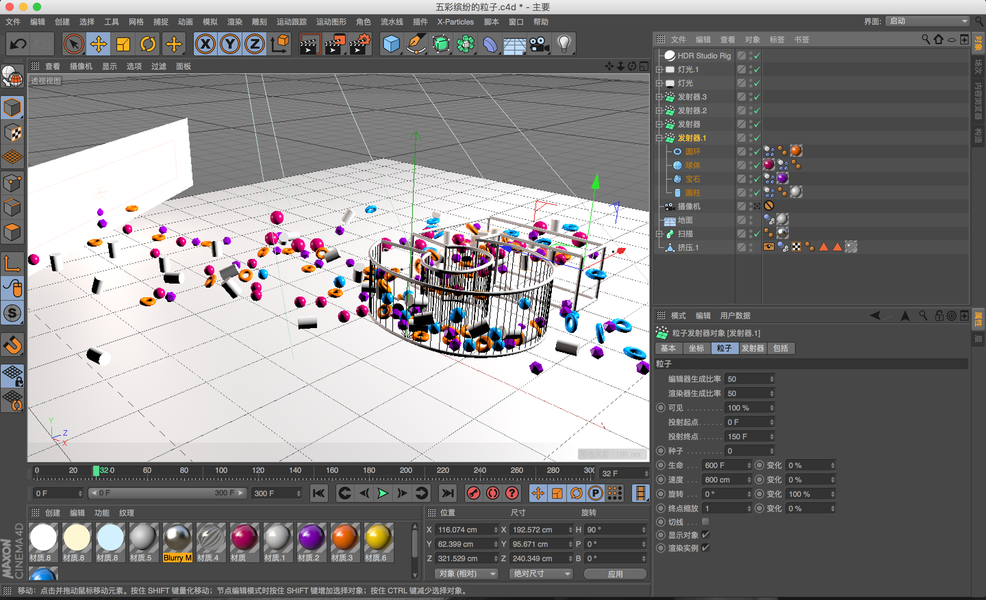Open Render Settings clapperboard gear icon
The image size is (986, 600).
pos(360,44)
